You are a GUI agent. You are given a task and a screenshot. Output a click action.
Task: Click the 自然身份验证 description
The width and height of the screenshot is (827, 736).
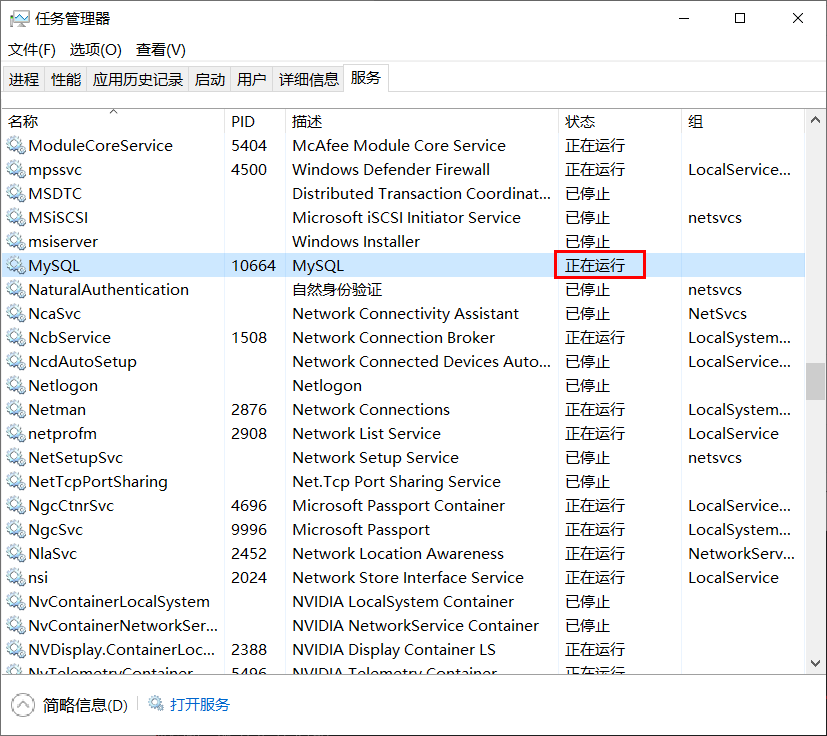coord(337,289)
